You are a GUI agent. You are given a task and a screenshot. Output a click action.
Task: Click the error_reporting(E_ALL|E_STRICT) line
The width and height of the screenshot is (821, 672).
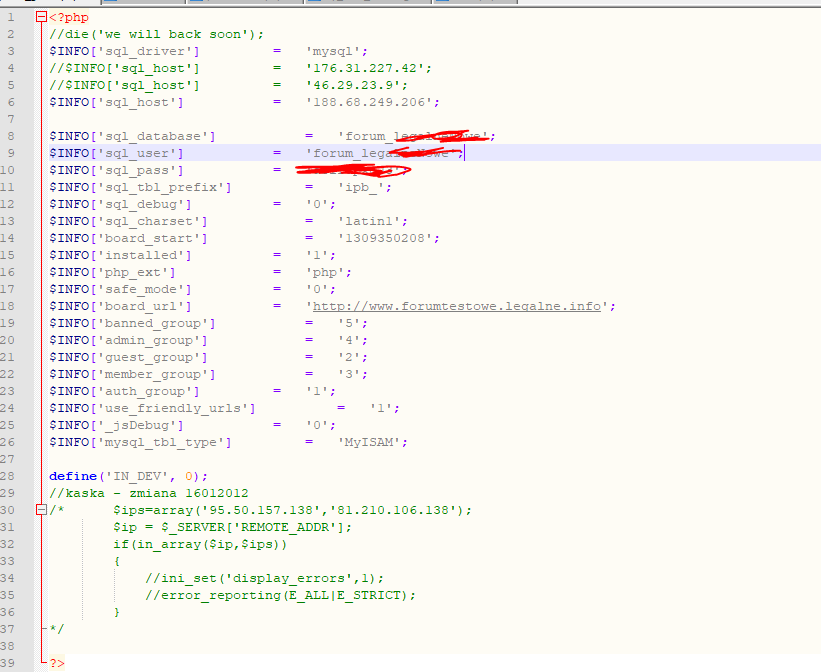pos(280,595)
